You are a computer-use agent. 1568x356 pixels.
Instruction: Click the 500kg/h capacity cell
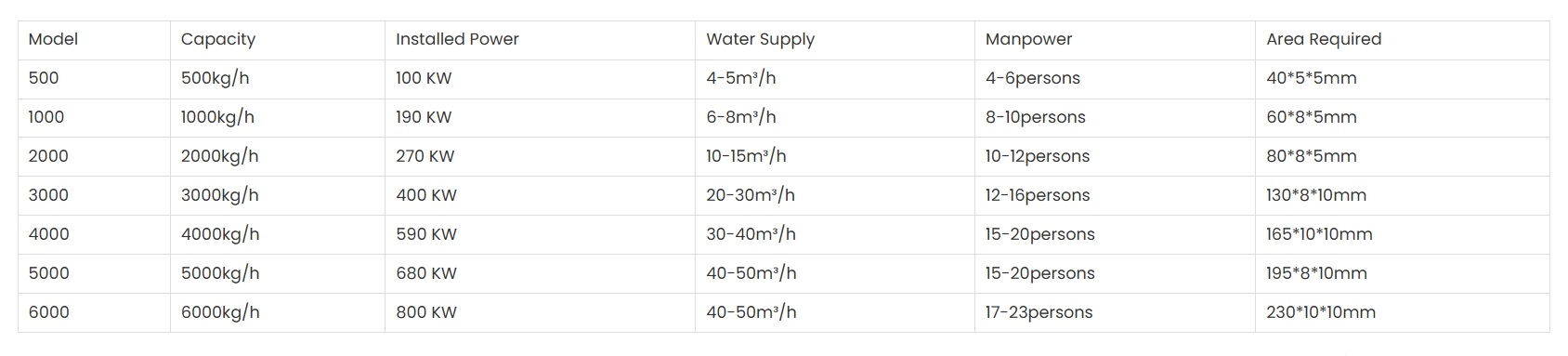click(x=278, y=79)
